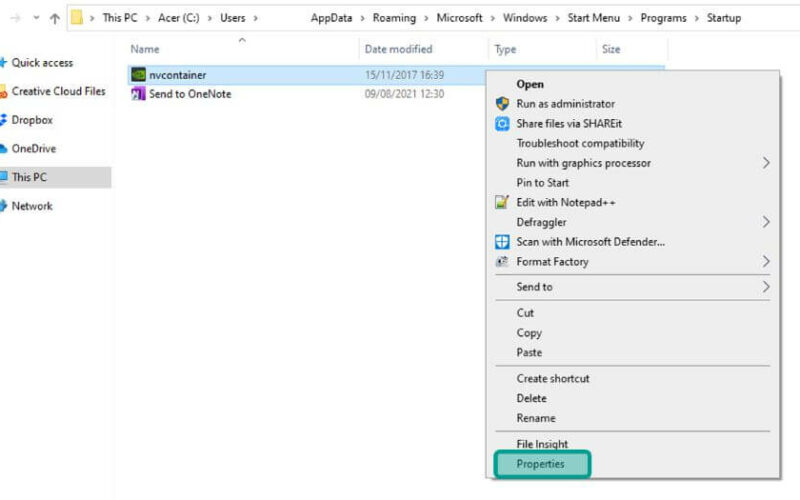Open Quick access in sidebar

click(x=42, y=63)
